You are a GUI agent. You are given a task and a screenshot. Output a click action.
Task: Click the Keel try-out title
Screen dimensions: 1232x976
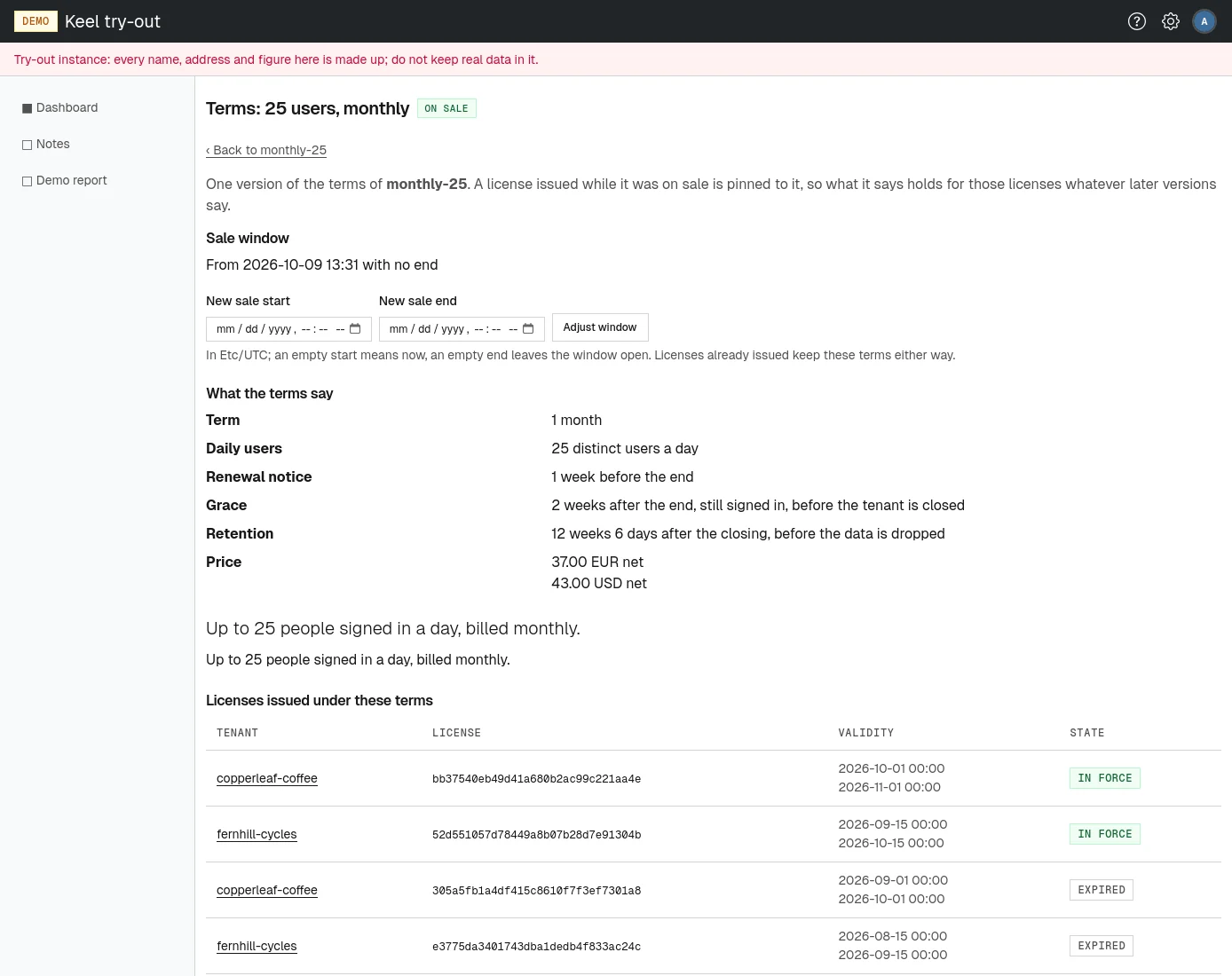coord(113,21)
